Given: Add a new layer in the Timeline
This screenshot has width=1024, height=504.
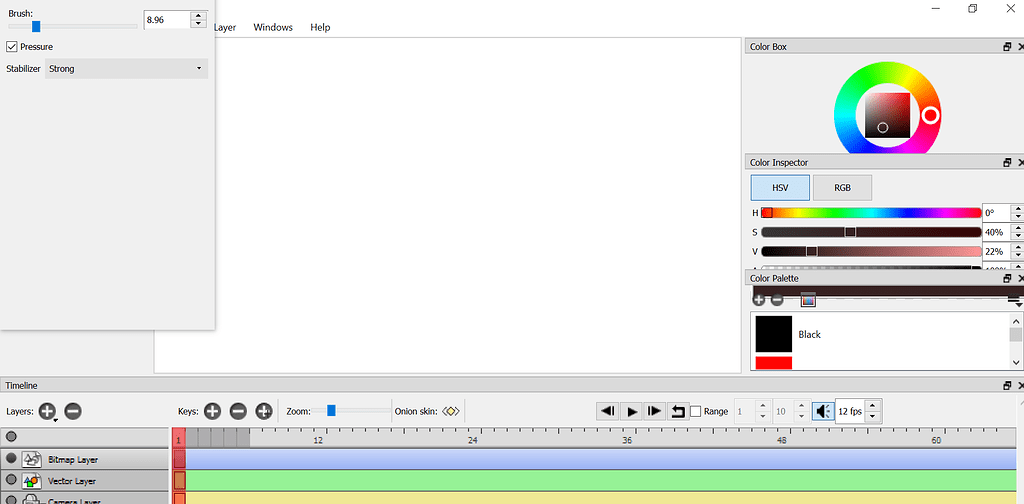Looking at the screenshot, I should coord(47,411).
